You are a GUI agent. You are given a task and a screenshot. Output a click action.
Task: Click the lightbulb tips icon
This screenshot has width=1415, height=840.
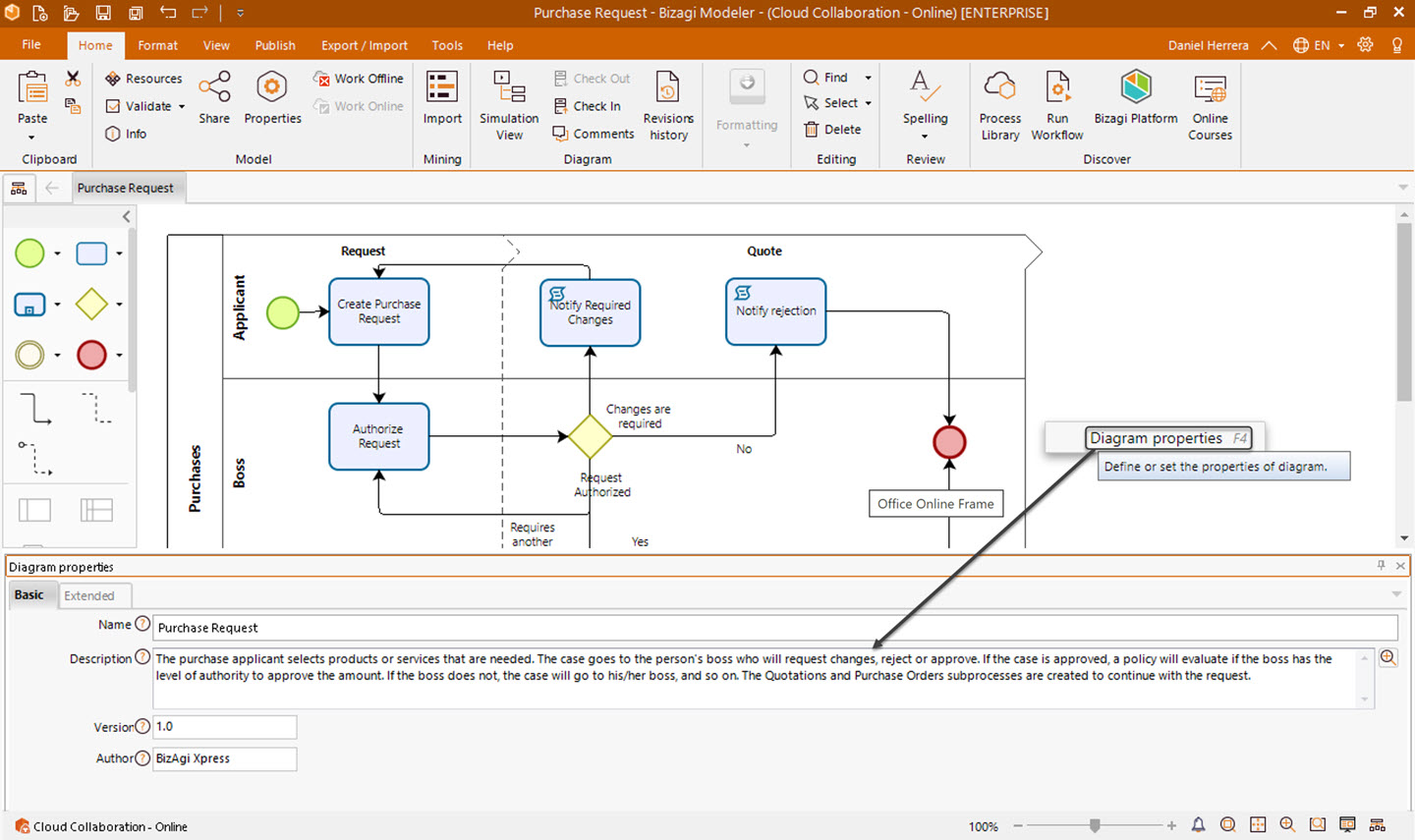click(1396, 45)
